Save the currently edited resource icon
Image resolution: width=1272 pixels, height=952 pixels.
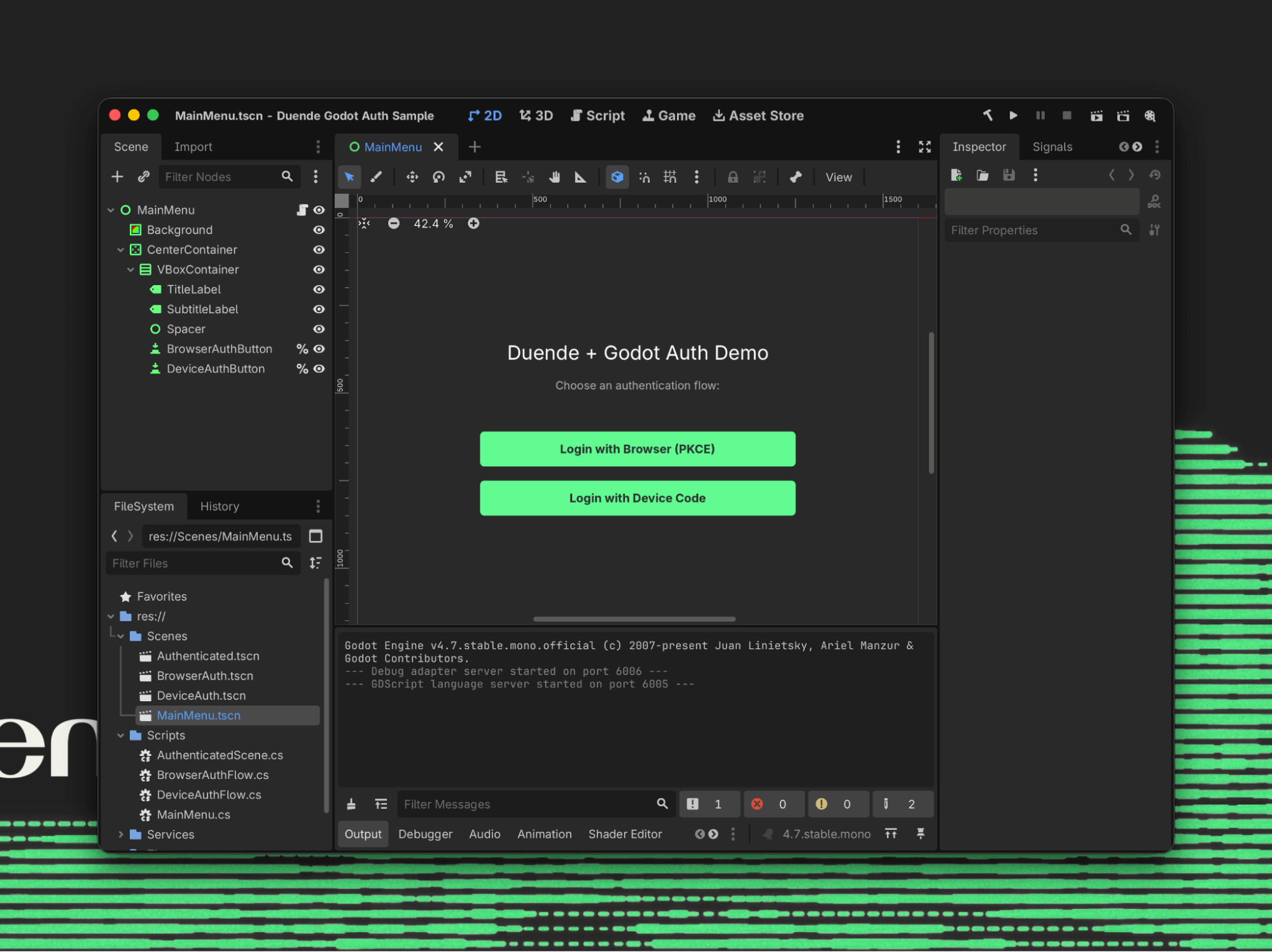coord(1009,175)
